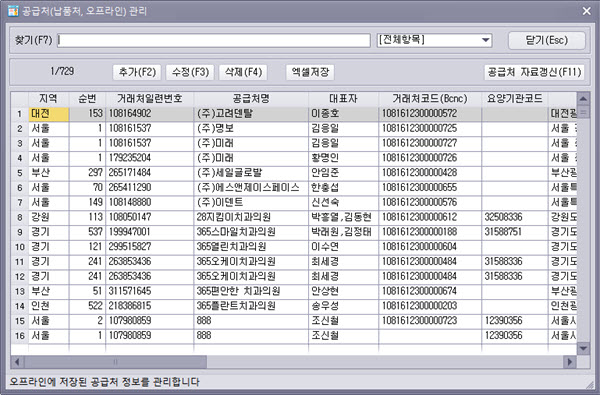Select supplier 365편안한 치과의원
This screenshot has width=600, height=395.
point(251,291)
